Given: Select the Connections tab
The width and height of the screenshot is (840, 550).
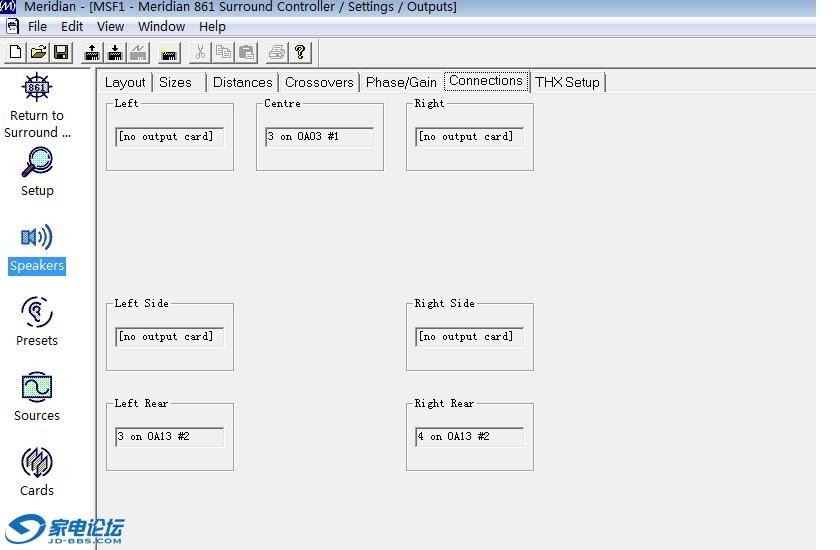Looking at the screenshot, I should (x=486, y=81).
